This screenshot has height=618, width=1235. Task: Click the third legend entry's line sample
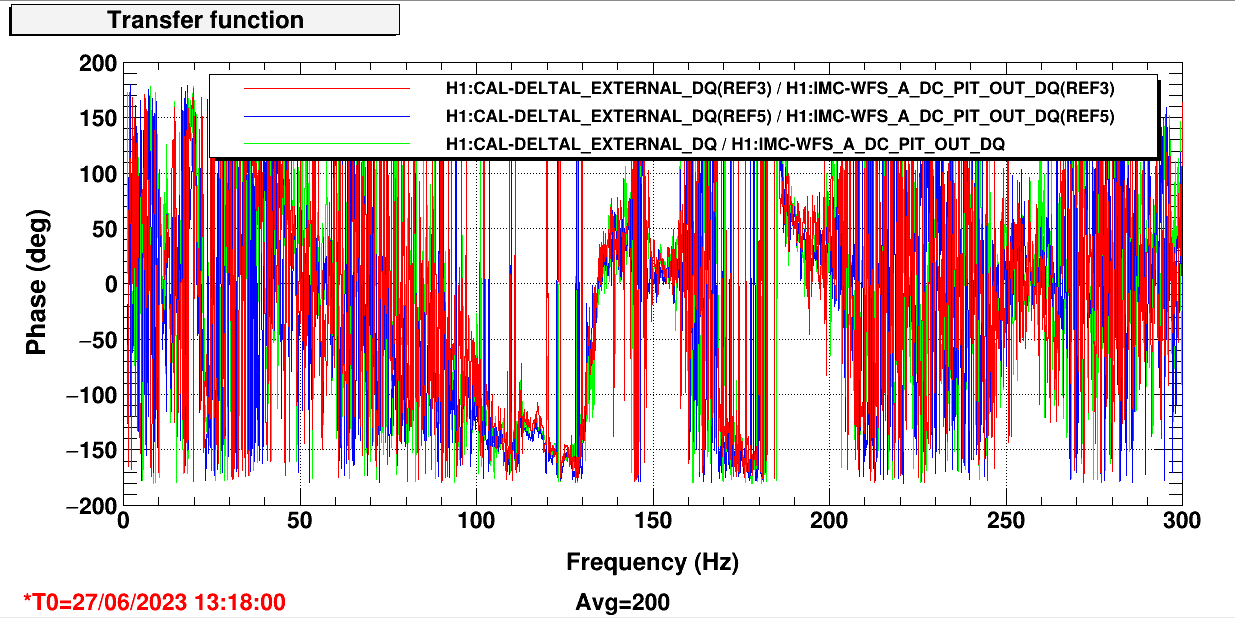point(327,145)
